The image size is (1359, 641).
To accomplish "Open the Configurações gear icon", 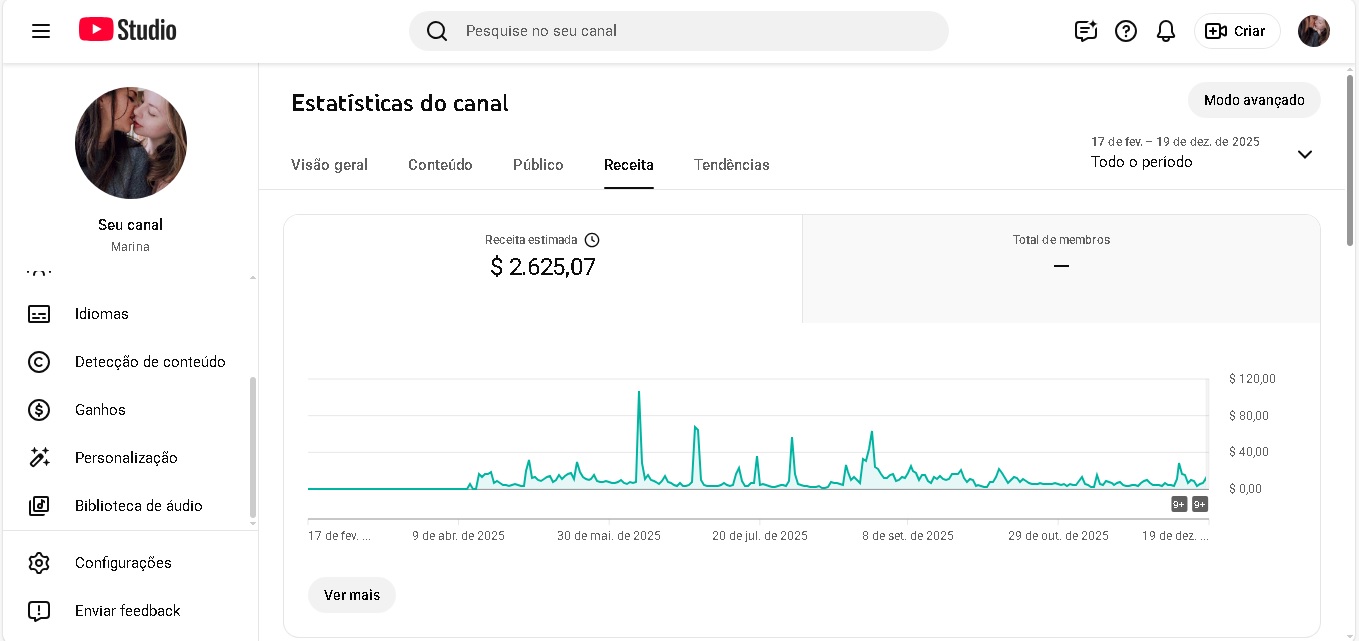I will [x=39, y=563].
